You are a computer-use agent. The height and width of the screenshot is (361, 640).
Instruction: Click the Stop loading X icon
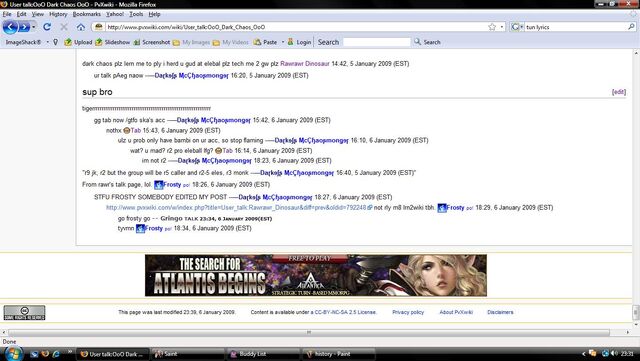coord(64,27)
